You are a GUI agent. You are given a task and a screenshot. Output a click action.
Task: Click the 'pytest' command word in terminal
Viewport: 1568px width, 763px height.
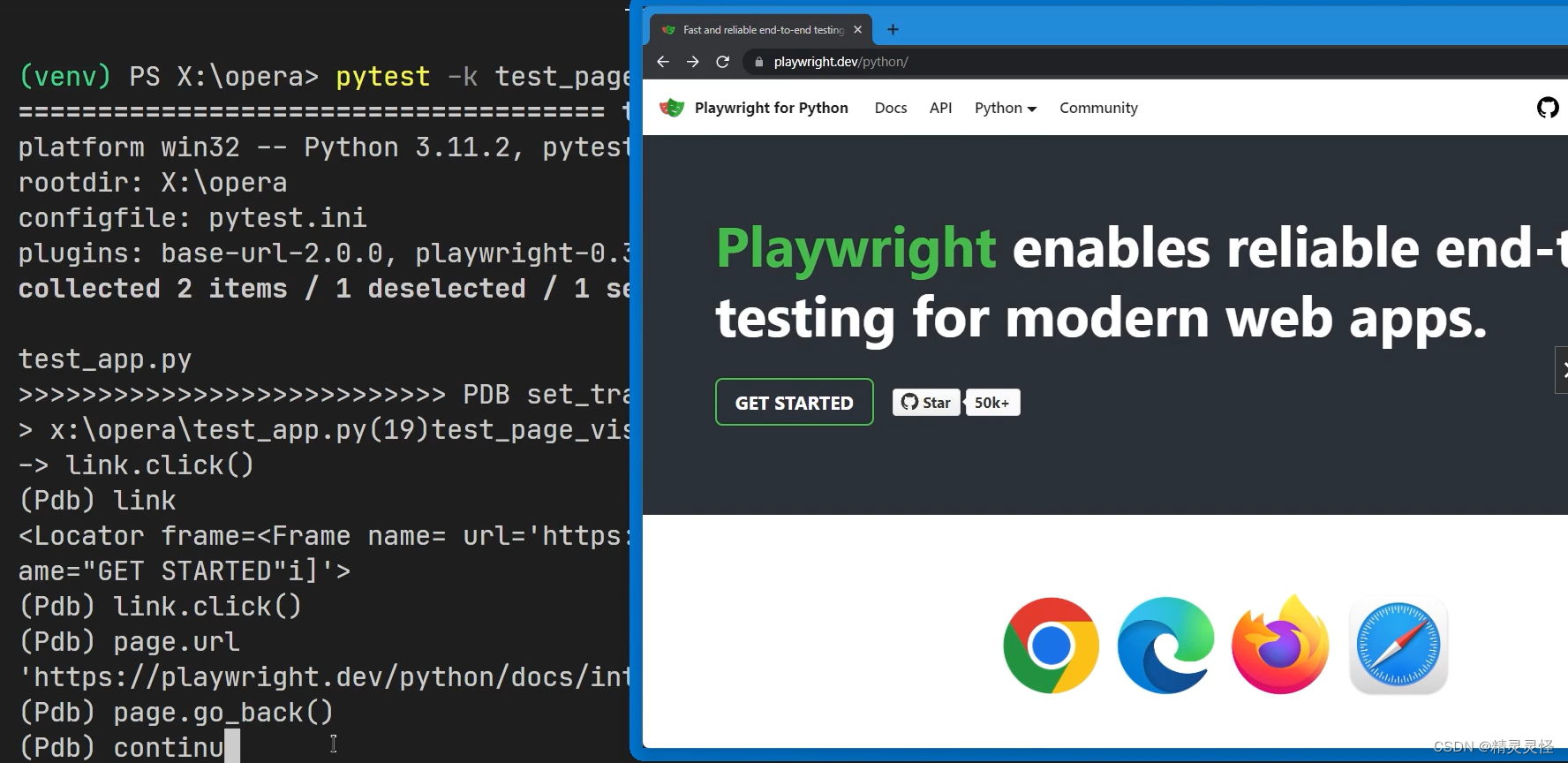[x=383, y=77]
